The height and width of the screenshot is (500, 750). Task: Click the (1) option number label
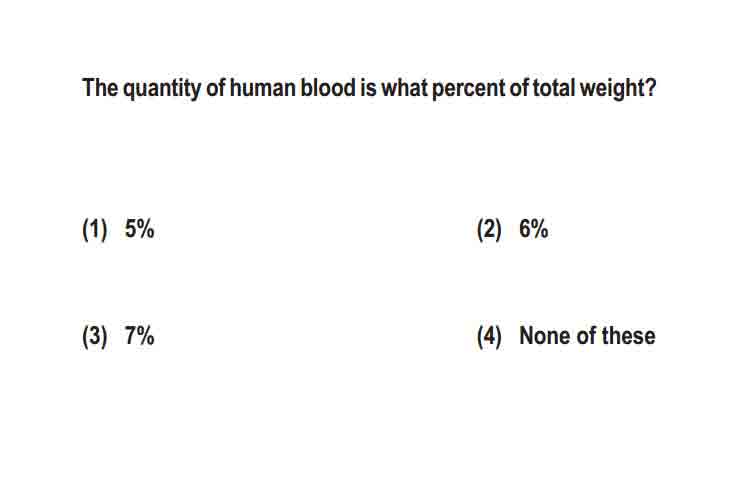click(x=95, y=230)
